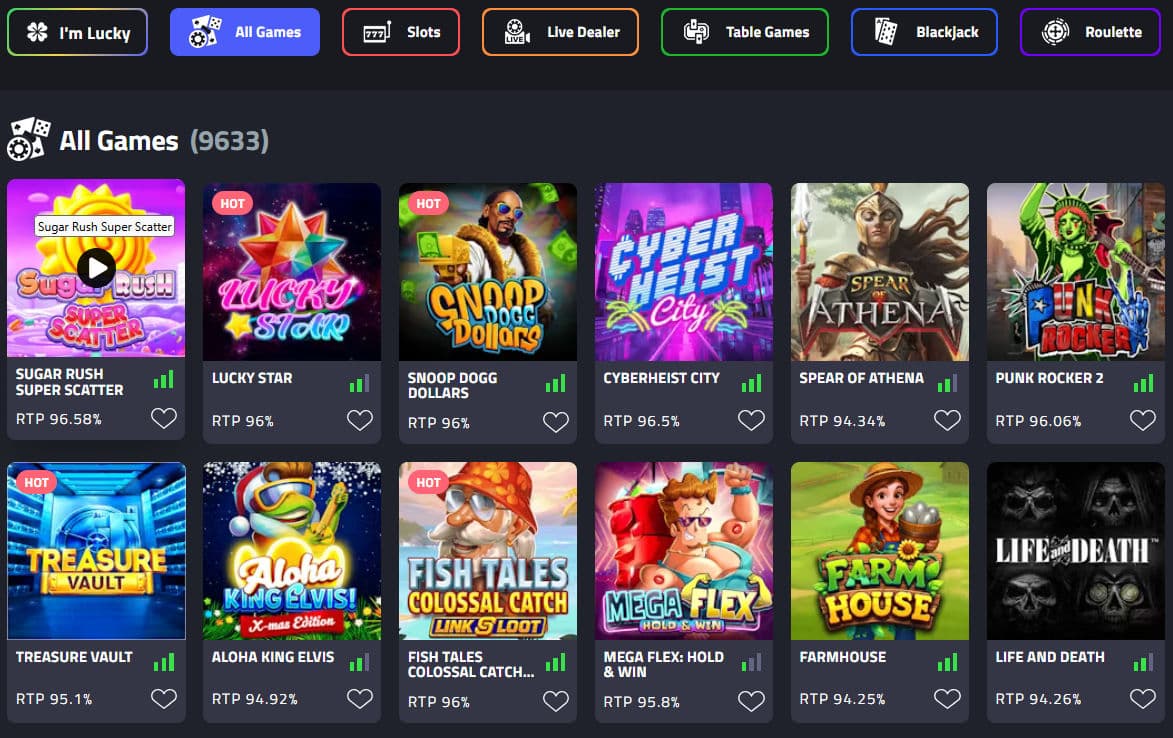Image resolution: width=1173 pixels, height=738 pixels.
Task: Click the All Games dice heading icon
Action: [28, 140]
